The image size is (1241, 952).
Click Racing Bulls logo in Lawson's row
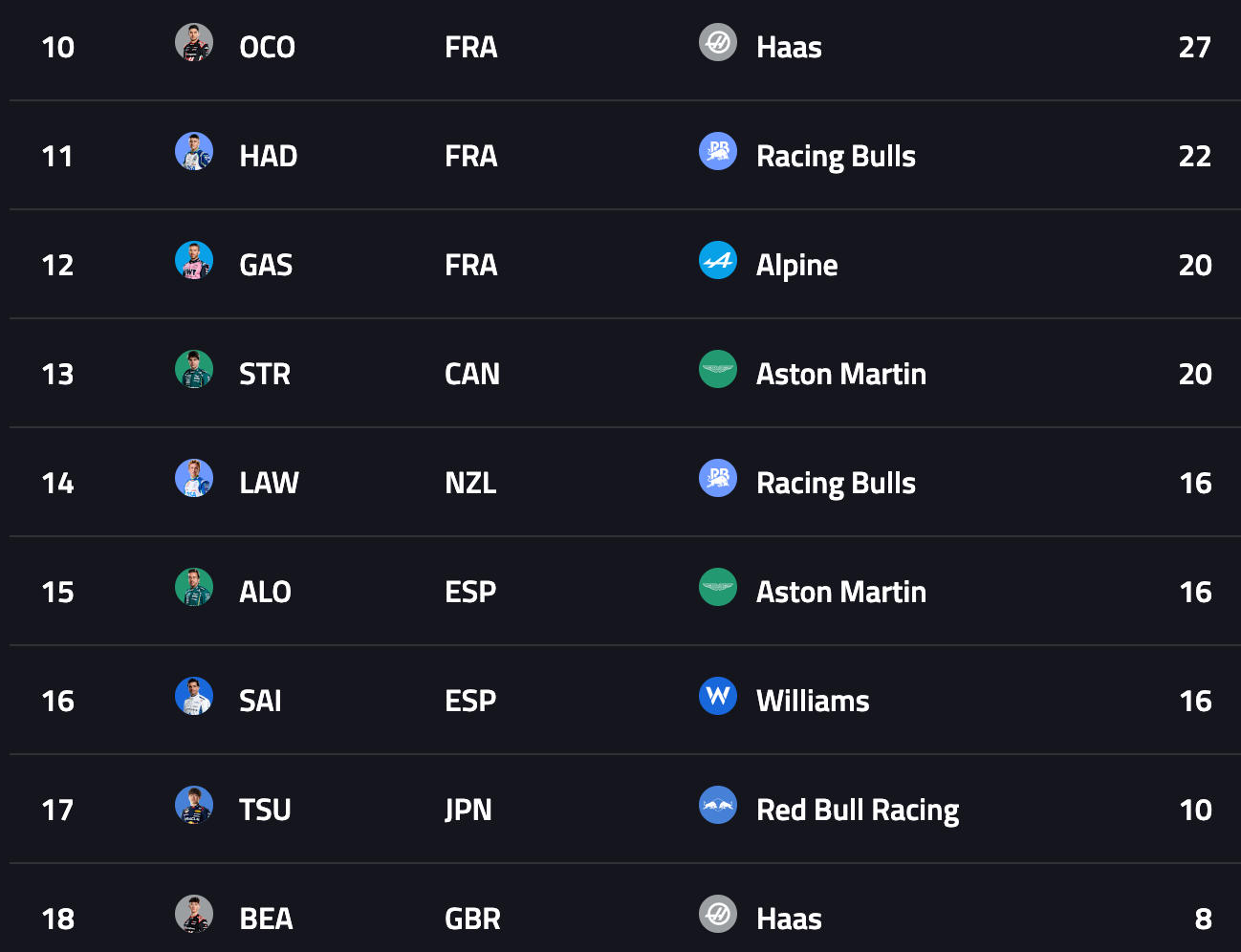pos(718,478)
